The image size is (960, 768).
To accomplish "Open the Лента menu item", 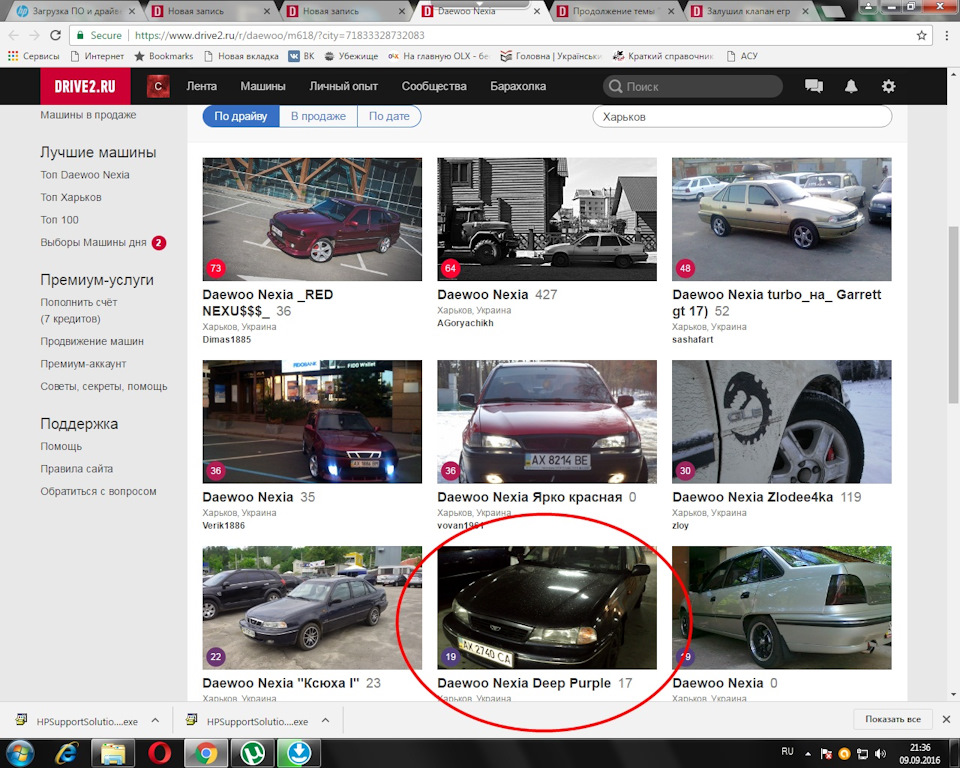I will click(x=201, y=86).
